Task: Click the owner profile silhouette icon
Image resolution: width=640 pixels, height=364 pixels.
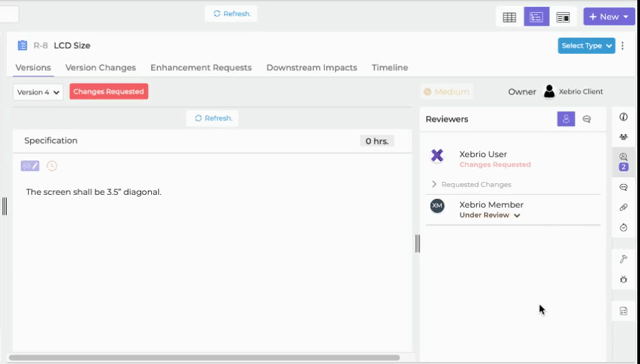Action: click(x=549, y=91)
